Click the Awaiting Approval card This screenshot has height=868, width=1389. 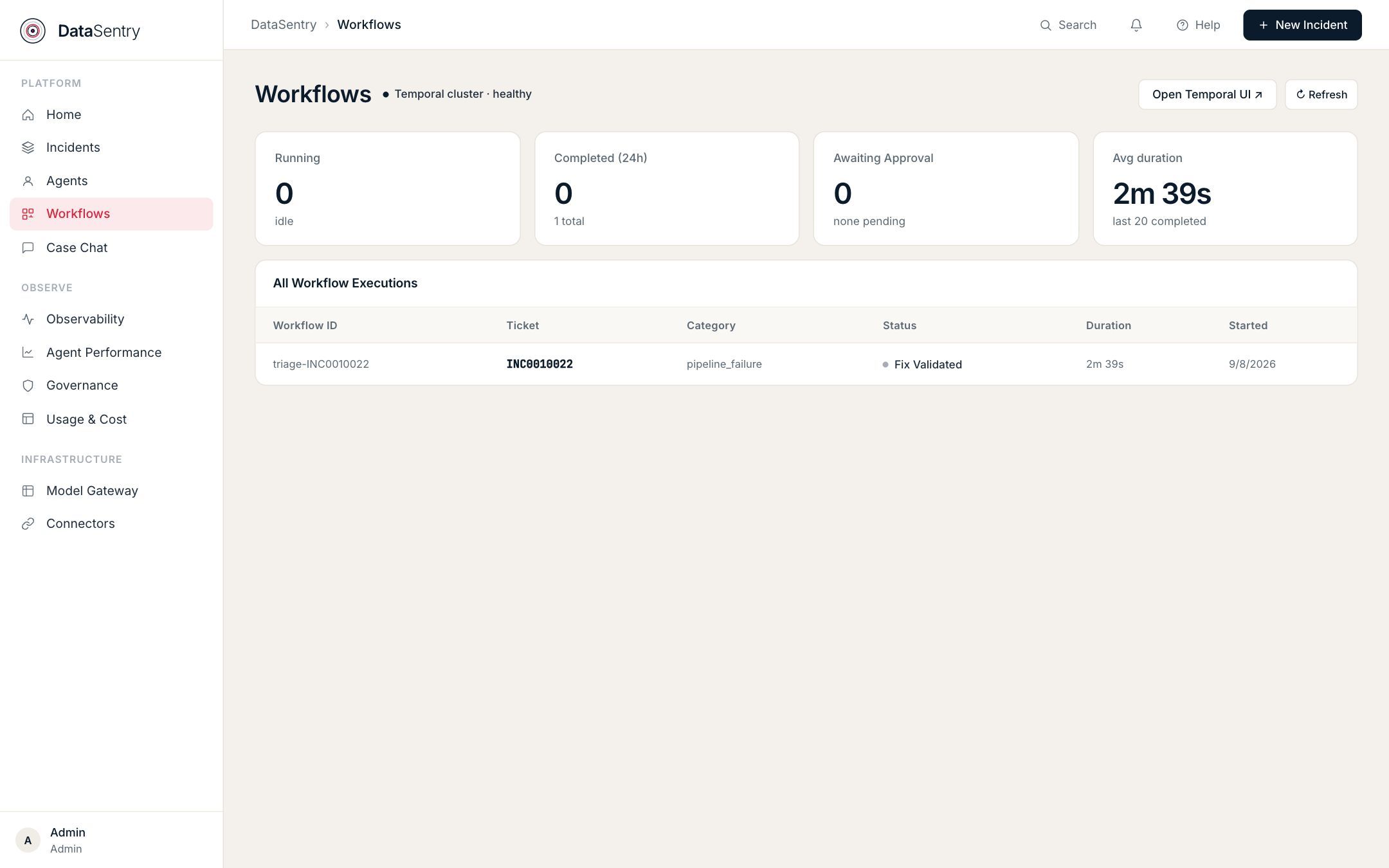pos(946,188)
